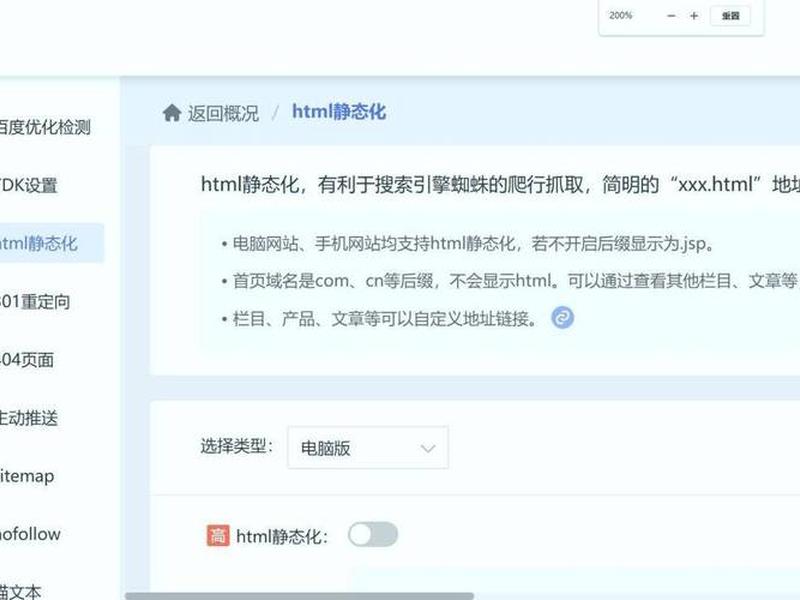Click the home icon beside 返回概况
This screenshot has width=800, height=600.
click(172, 113)
